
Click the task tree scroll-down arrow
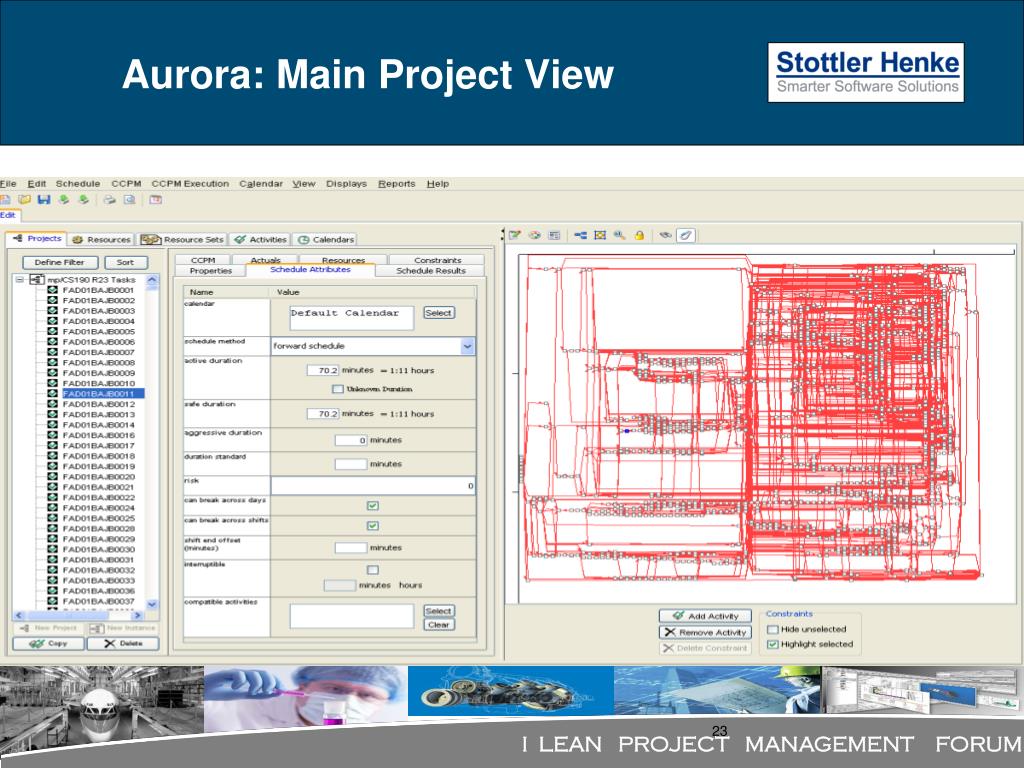click(x=152, y=605)
